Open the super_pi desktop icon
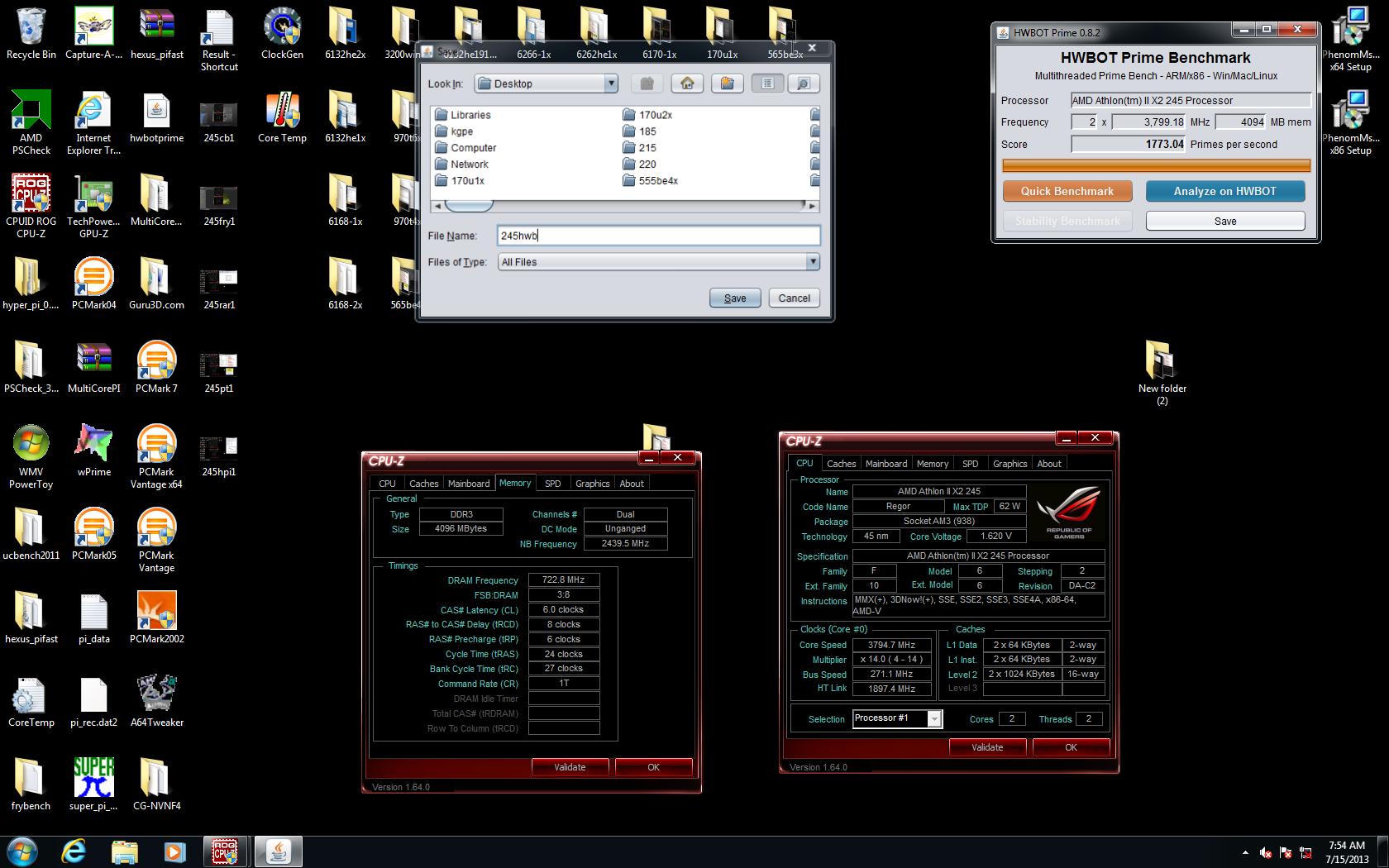1389x868 pixels. point(93,785)
